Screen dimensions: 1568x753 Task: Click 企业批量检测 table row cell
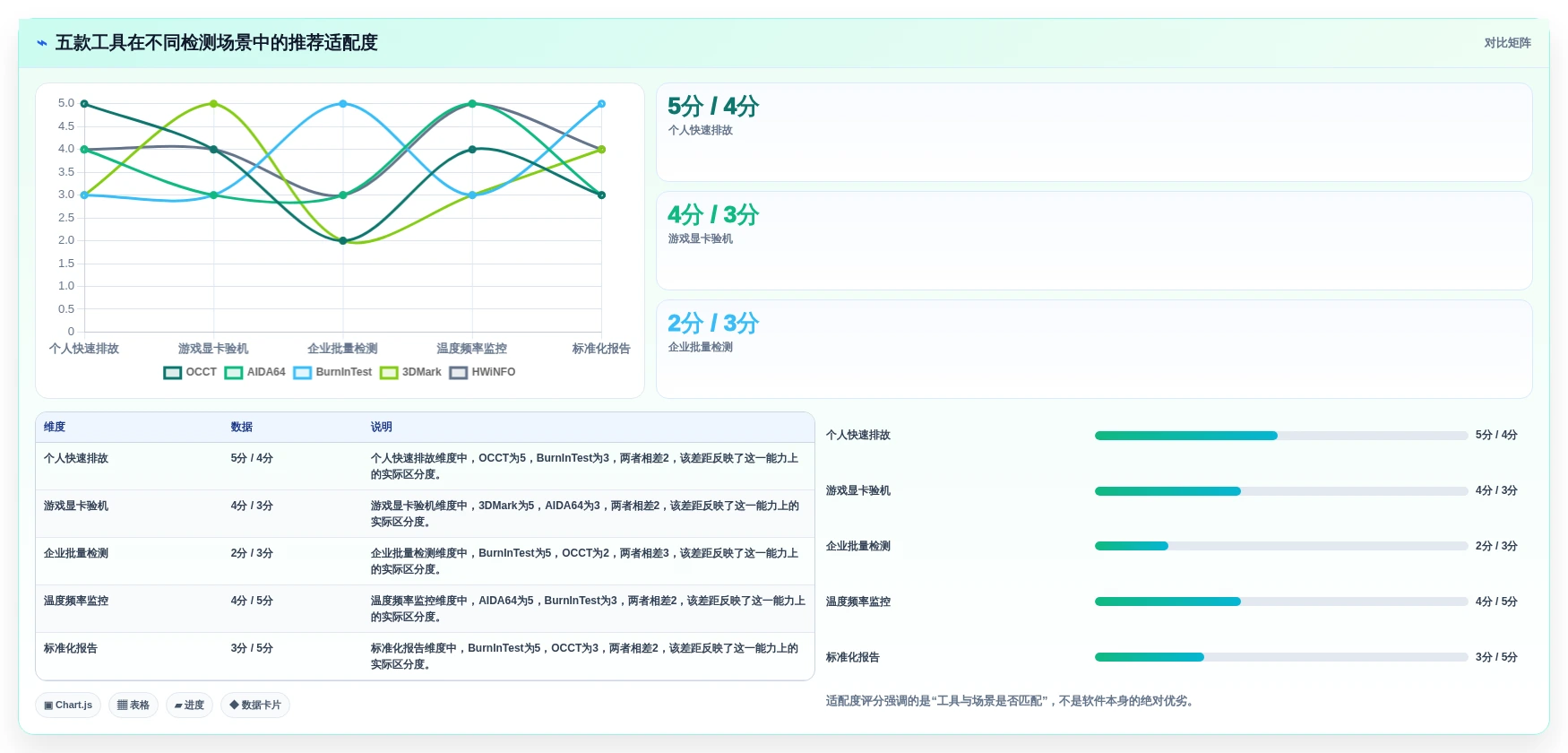(x=76, y=553)
